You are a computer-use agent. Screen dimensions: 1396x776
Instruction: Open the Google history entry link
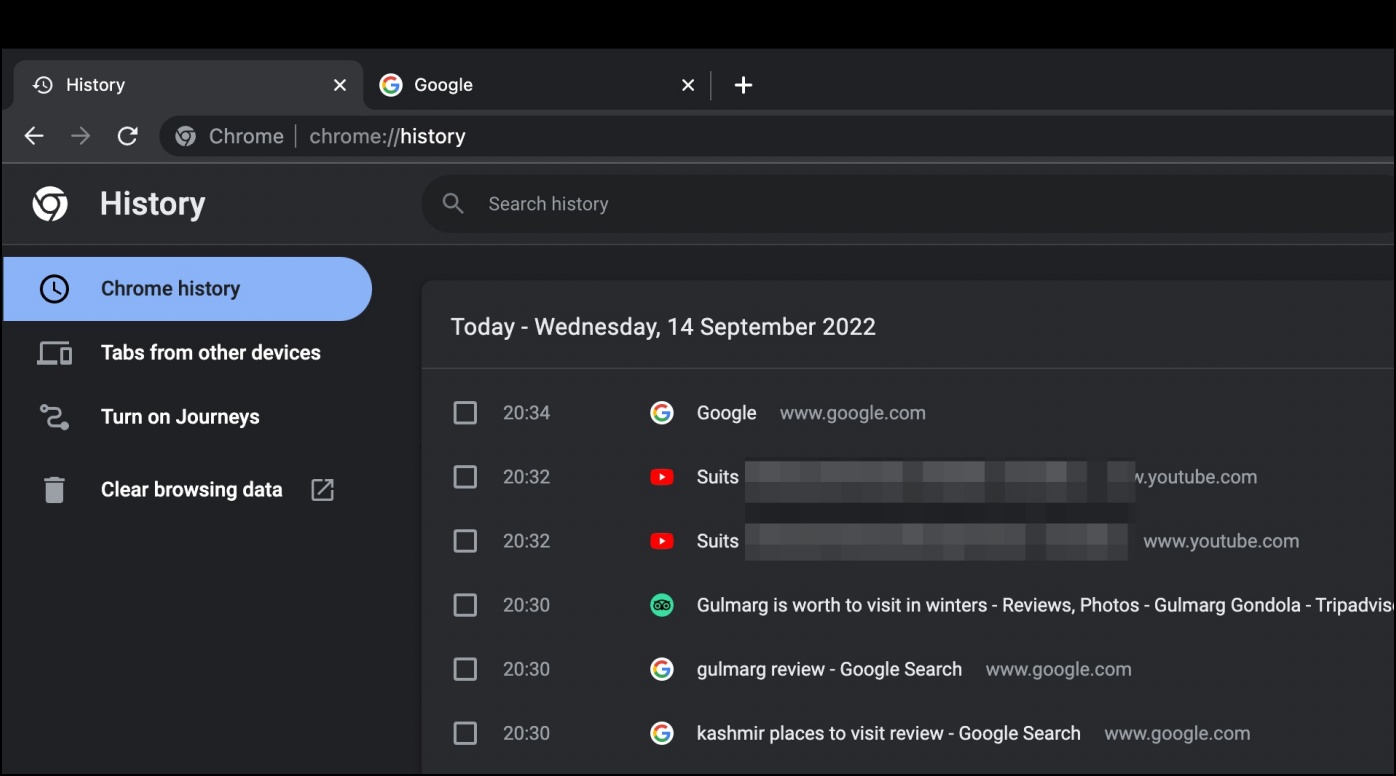point(726,413)
